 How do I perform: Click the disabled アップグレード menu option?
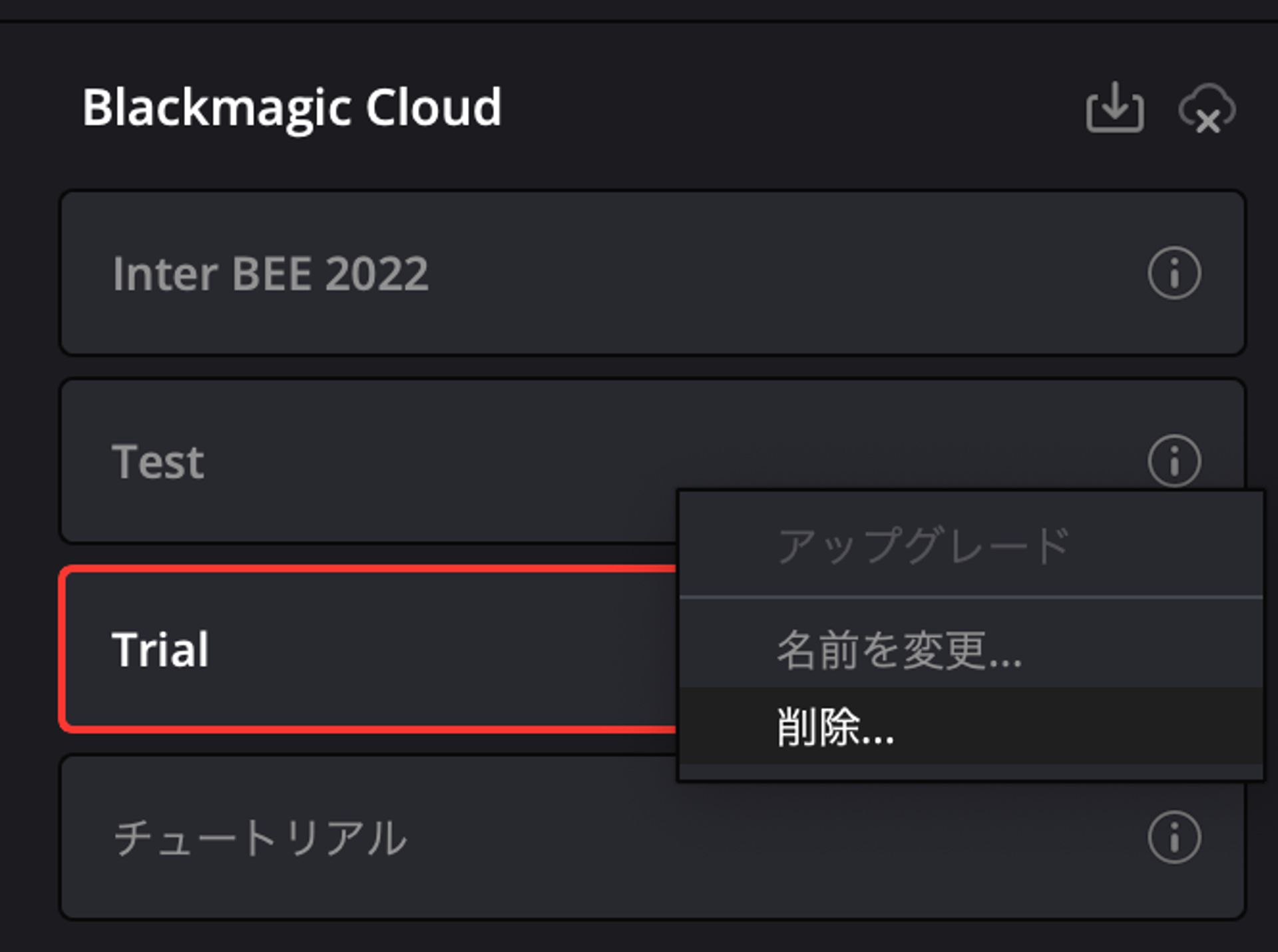(925, 546)
